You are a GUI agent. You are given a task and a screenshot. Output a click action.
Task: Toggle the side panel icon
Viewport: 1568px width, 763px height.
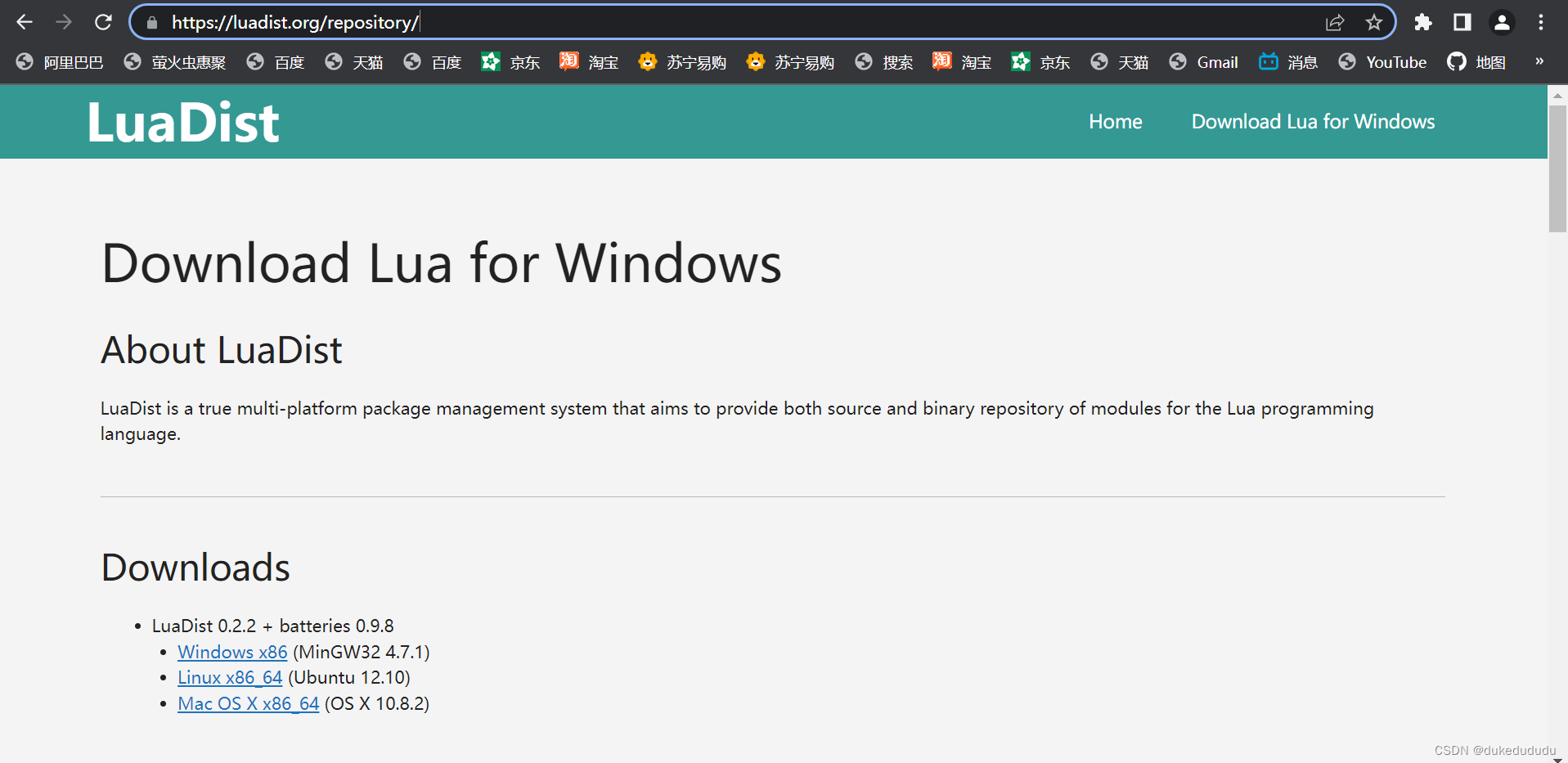pyautogui.click(x=1462, y=22)
